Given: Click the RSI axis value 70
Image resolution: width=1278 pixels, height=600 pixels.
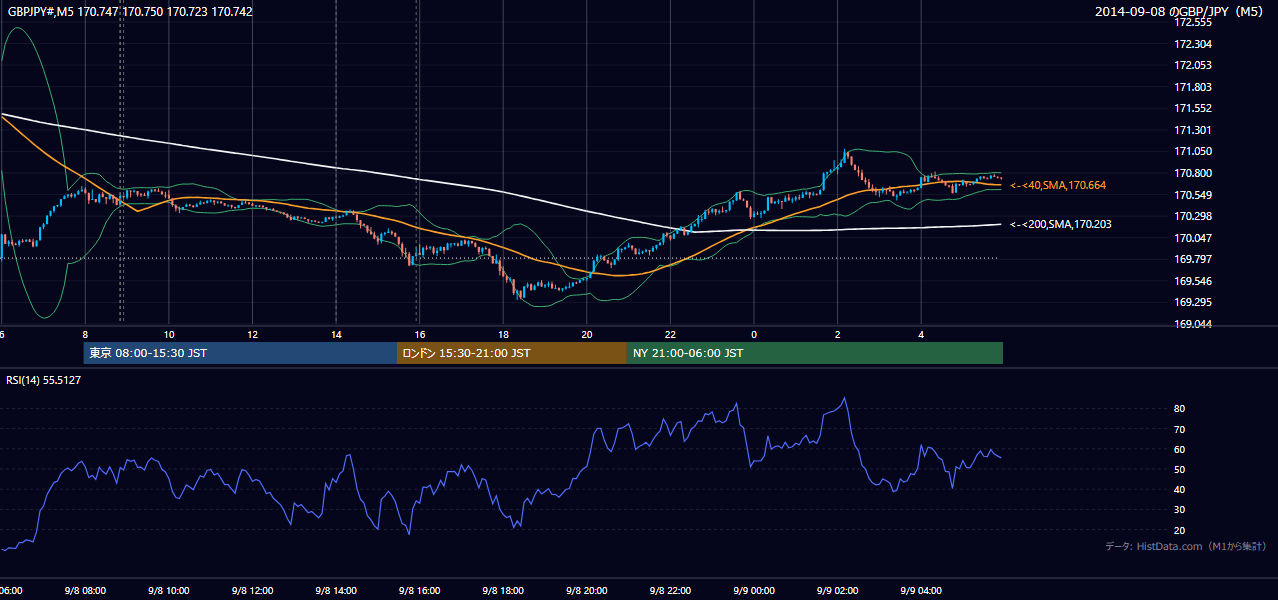Looking at the screenshot, I should [1179, 429].
